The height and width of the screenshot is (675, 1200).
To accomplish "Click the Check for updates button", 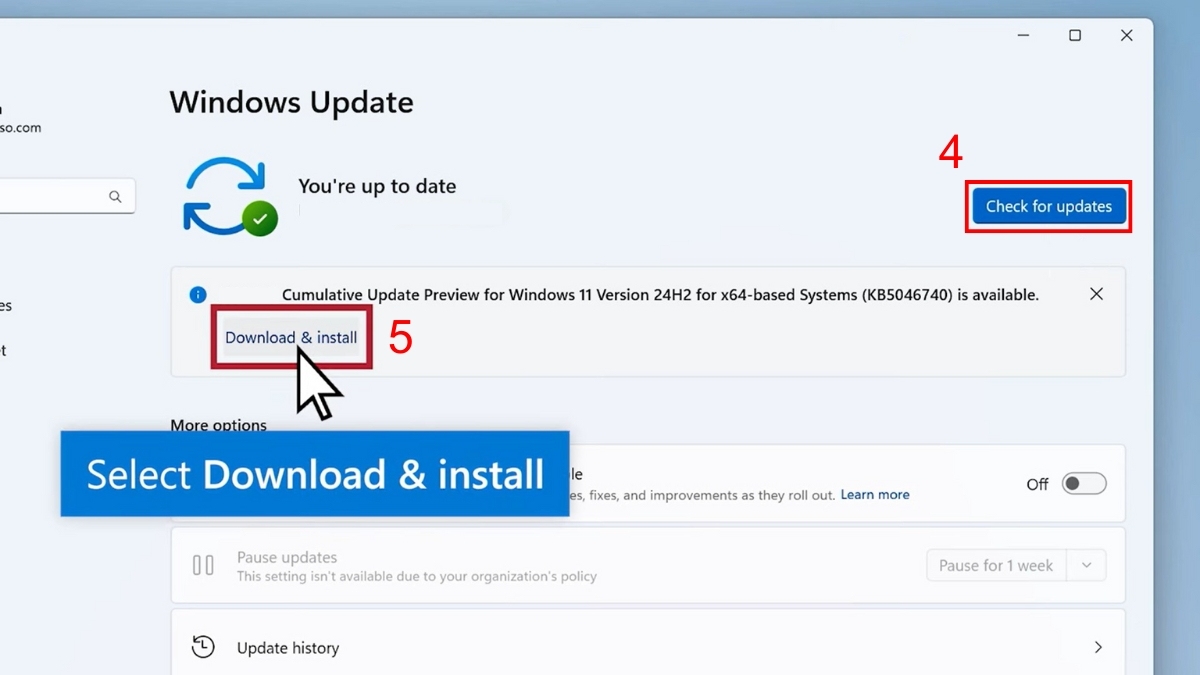I will [1049, 207].
